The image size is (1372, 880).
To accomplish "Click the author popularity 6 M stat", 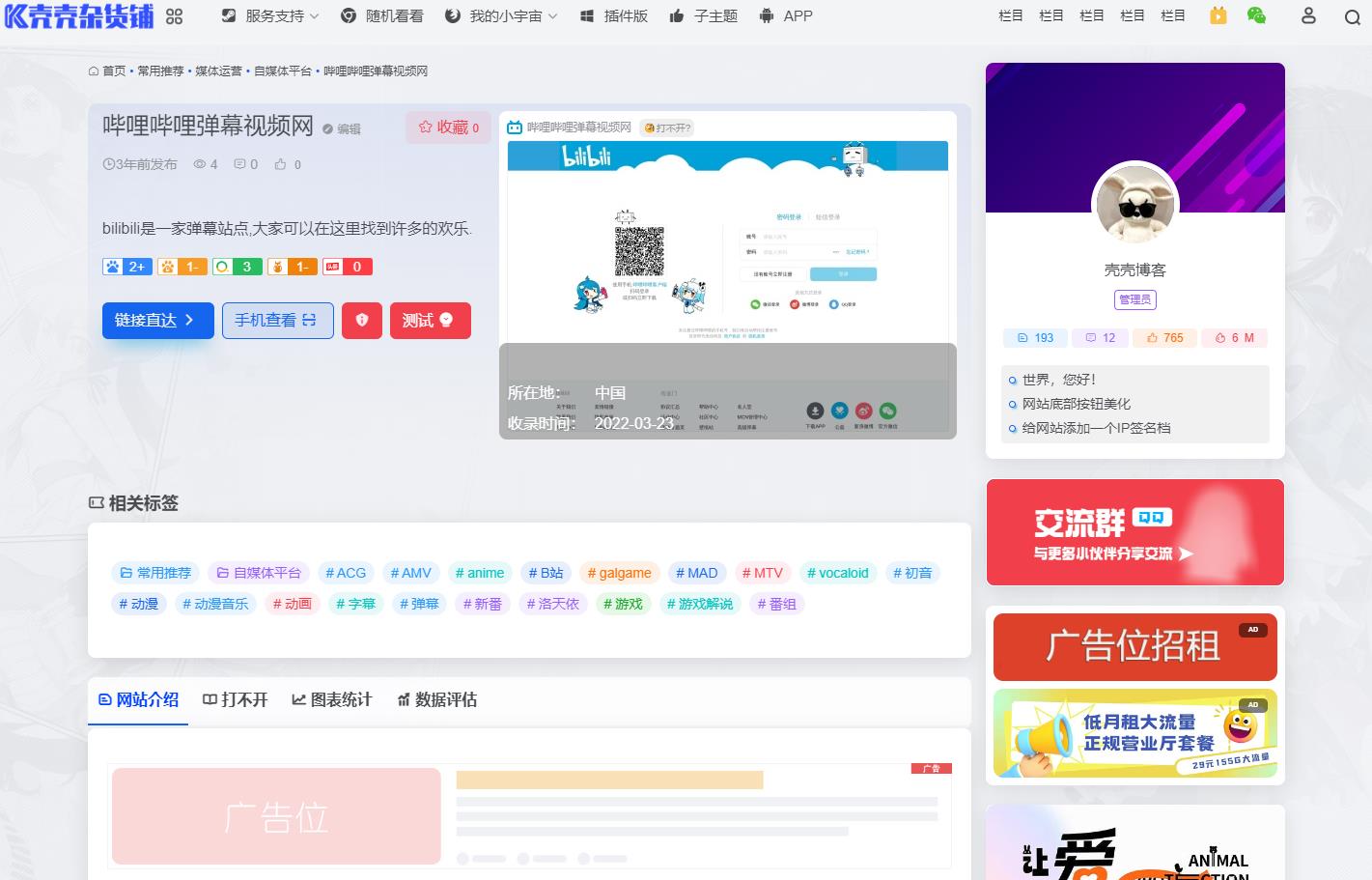I will pos(1234,338).
